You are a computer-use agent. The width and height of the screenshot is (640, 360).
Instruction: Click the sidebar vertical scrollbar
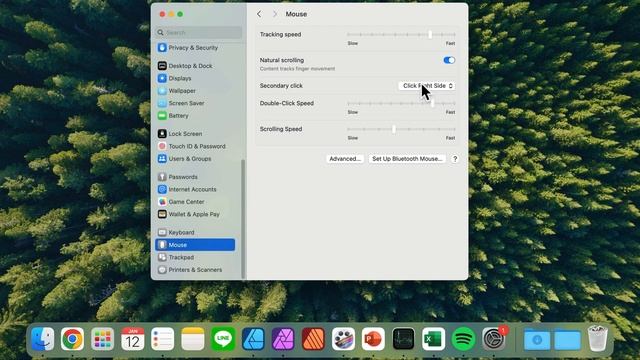tap(243, 218)
